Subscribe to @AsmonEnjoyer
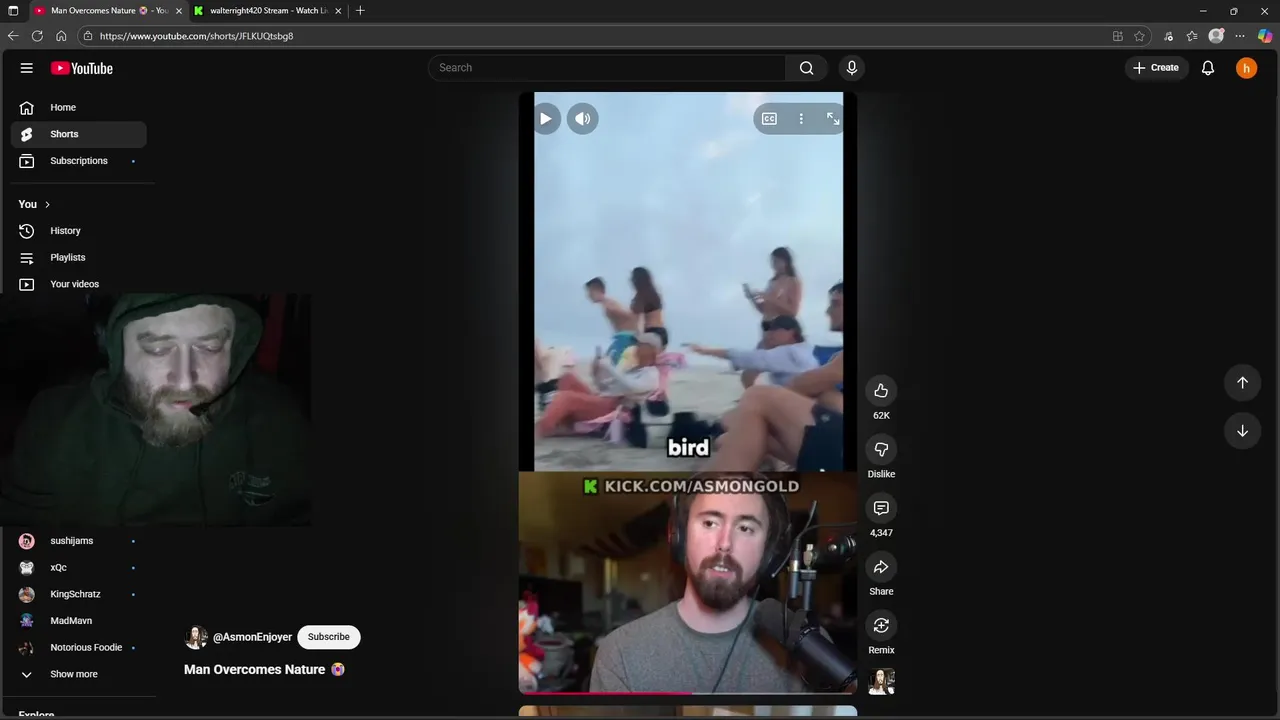Viewport: 1280px width, 720px height. click(x=329, y=637)
